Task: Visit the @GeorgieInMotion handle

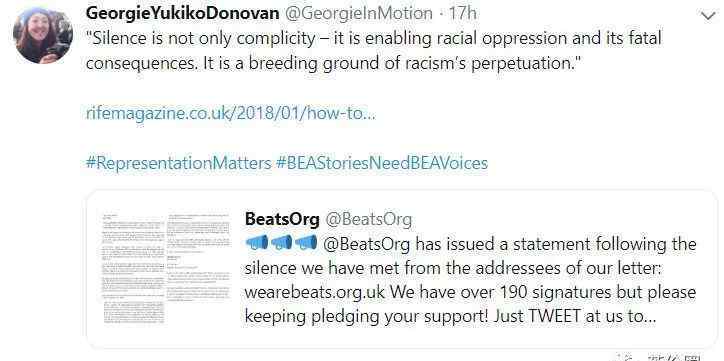Action: (x=358, y=13)
